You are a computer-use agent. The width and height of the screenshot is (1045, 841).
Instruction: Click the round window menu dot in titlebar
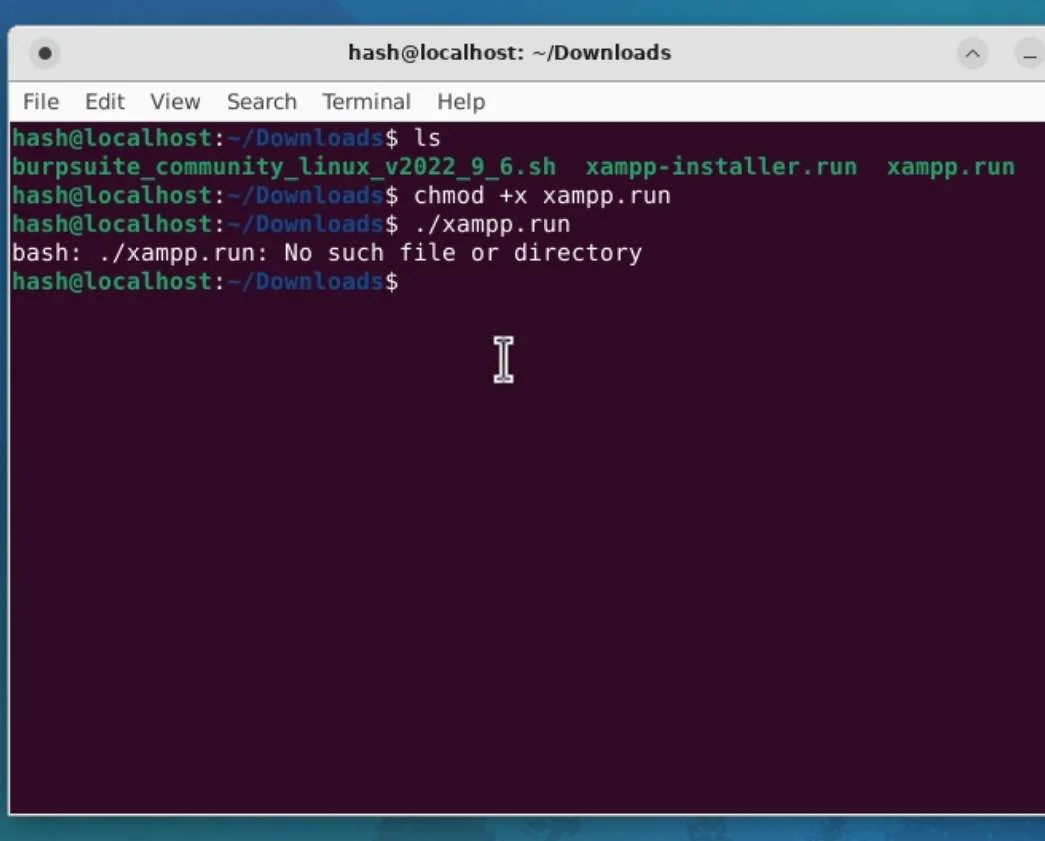[45, 53]
